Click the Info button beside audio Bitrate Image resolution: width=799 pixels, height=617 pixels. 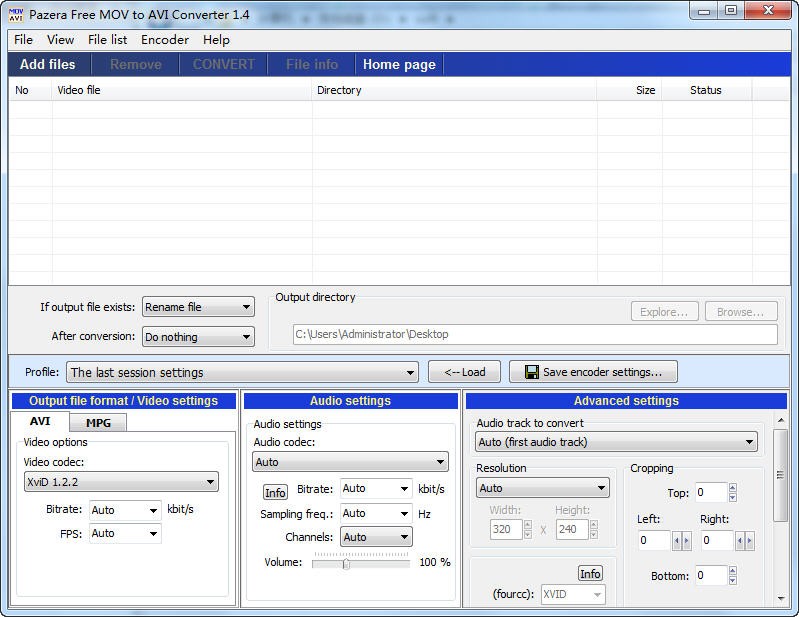(x=275, y=492)
